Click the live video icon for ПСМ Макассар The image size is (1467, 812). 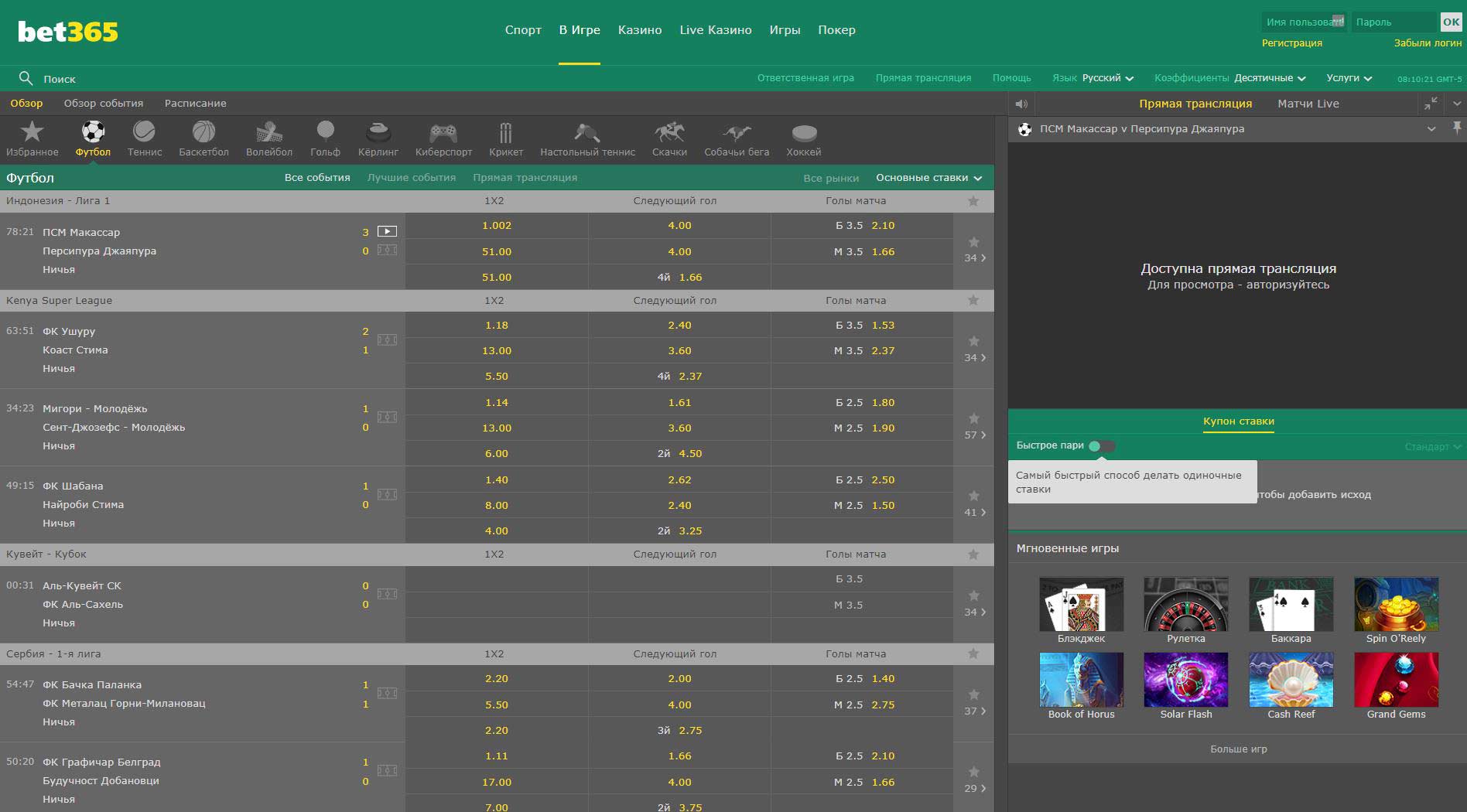pos(387,231)
